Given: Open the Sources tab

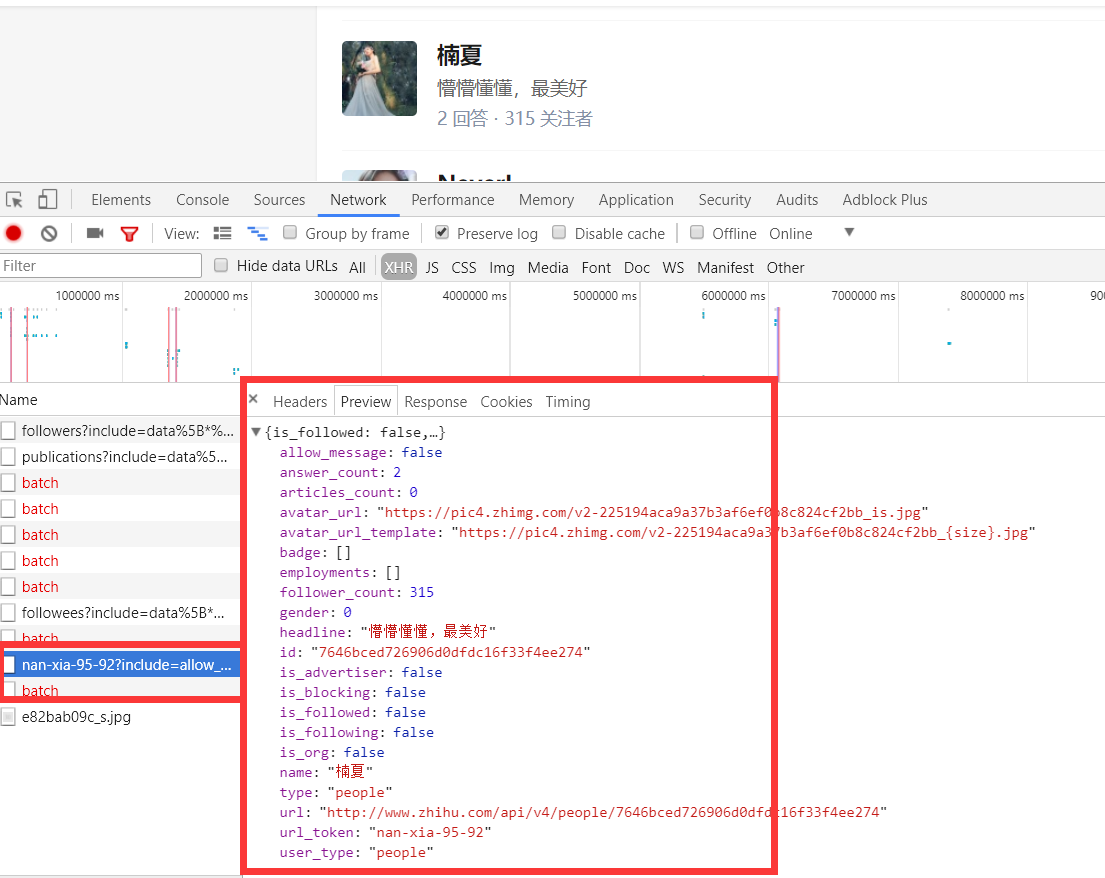Looking at the screenshot, I should click(279, 200).
